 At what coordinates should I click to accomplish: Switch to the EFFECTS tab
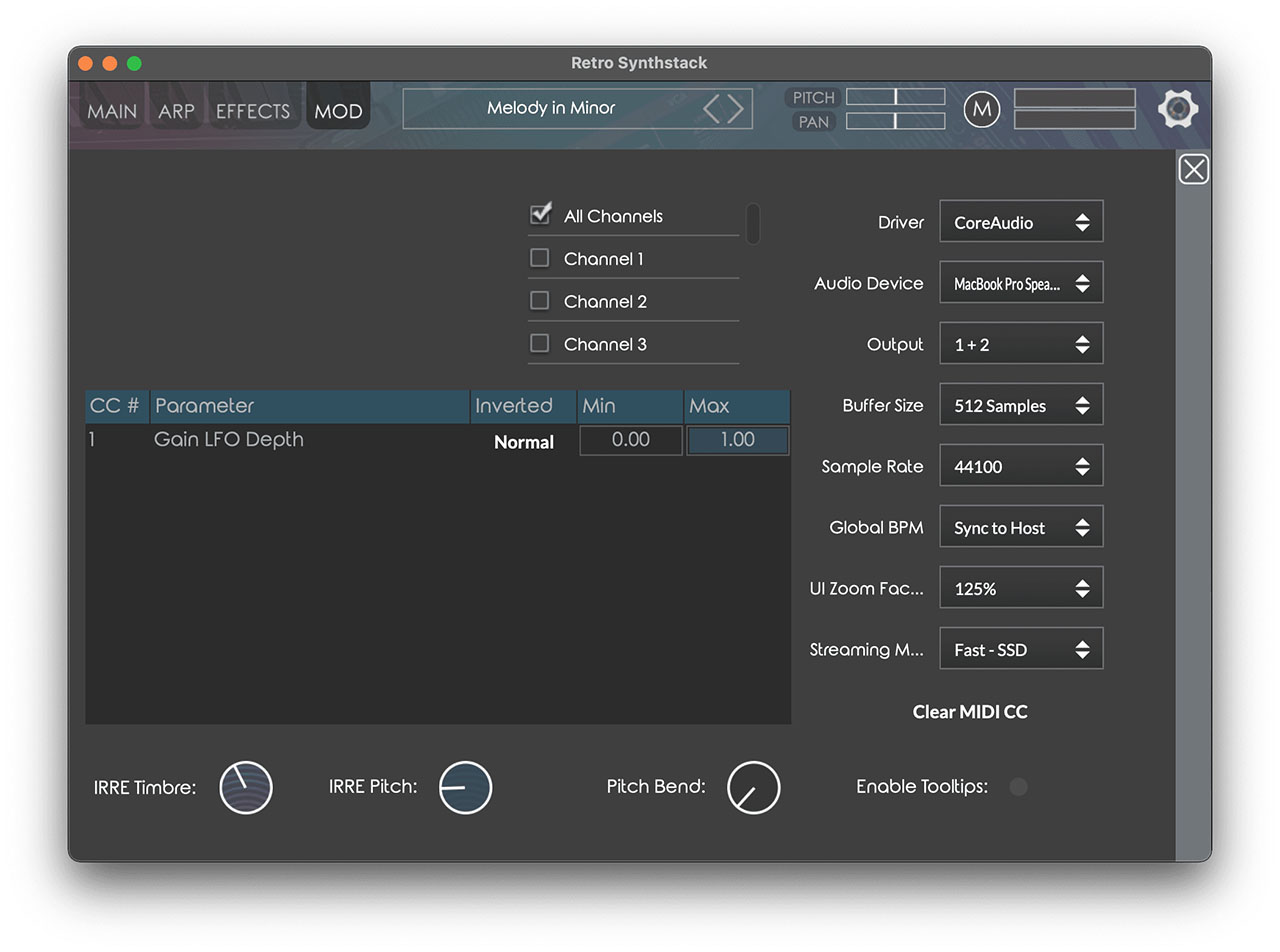pyautogui.click(x=252, y=111)
